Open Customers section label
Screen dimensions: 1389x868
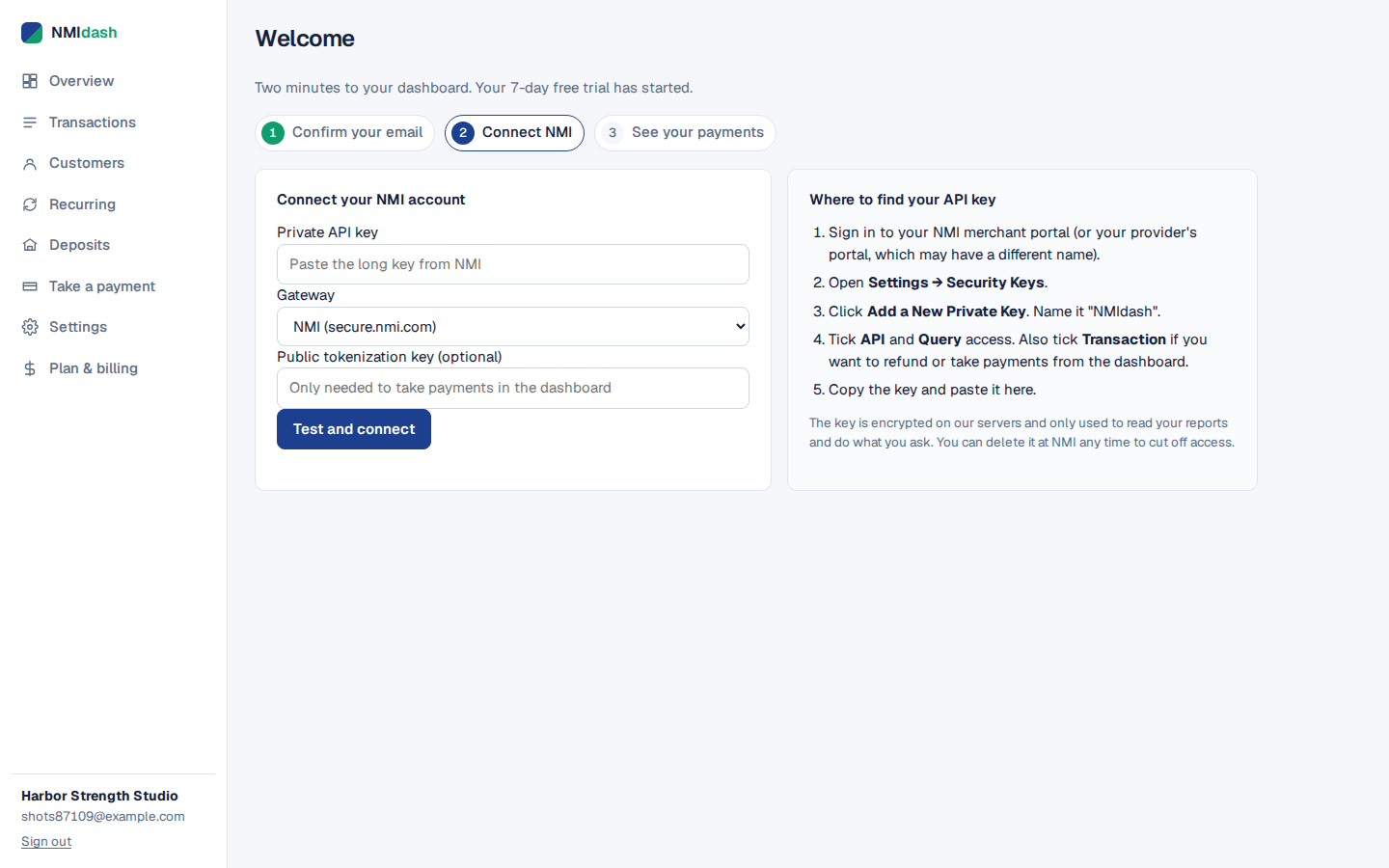coord(87,163)
